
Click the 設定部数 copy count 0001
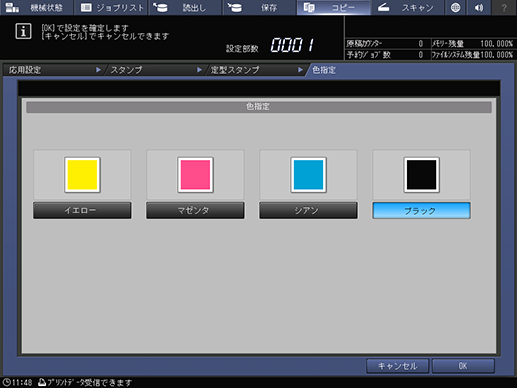point(292,45)
